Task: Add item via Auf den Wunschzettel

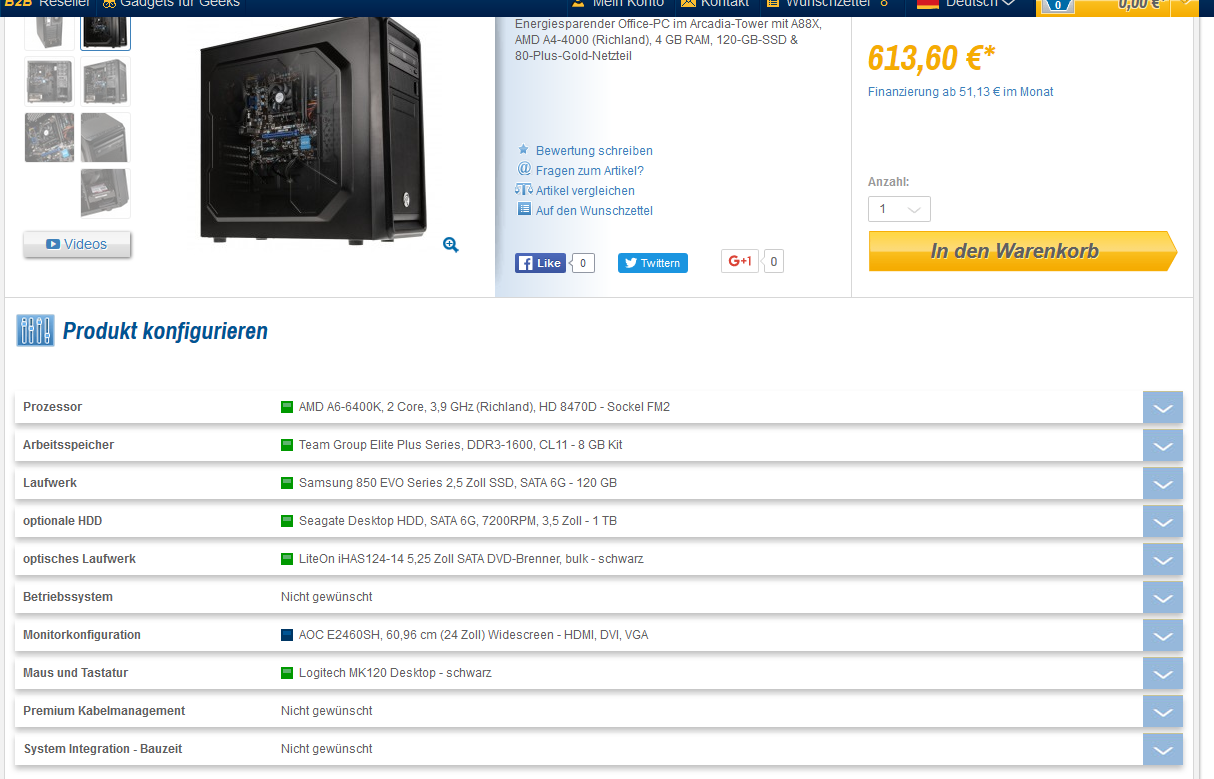Action: 594,211
